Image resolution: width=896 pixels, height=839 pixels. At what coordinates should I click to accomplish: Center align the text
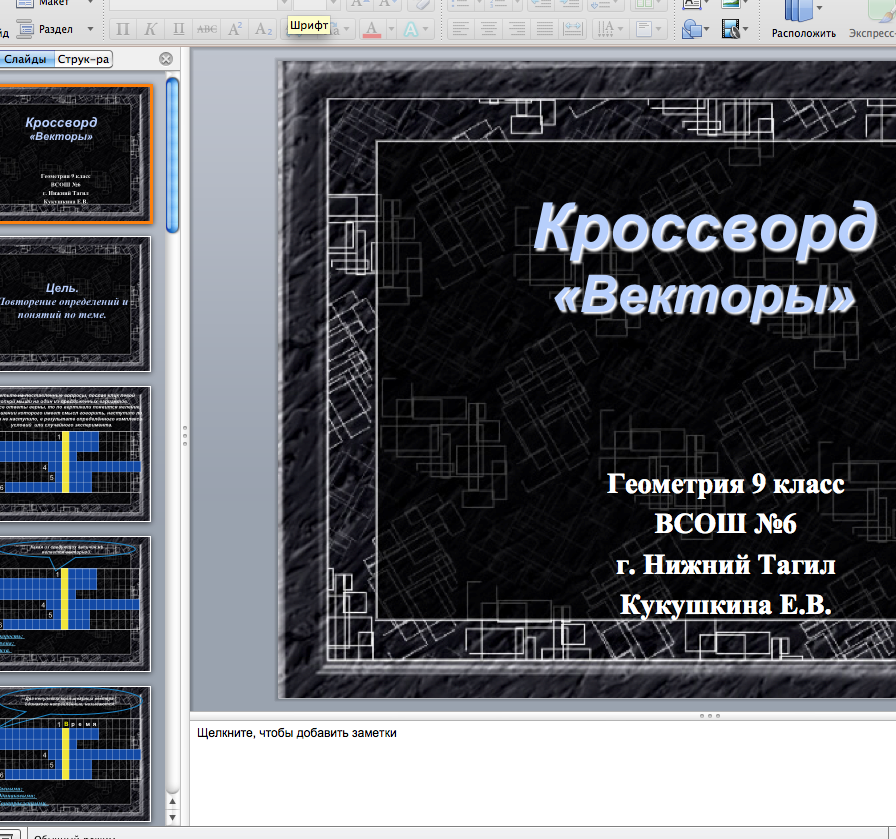point(487,30)
